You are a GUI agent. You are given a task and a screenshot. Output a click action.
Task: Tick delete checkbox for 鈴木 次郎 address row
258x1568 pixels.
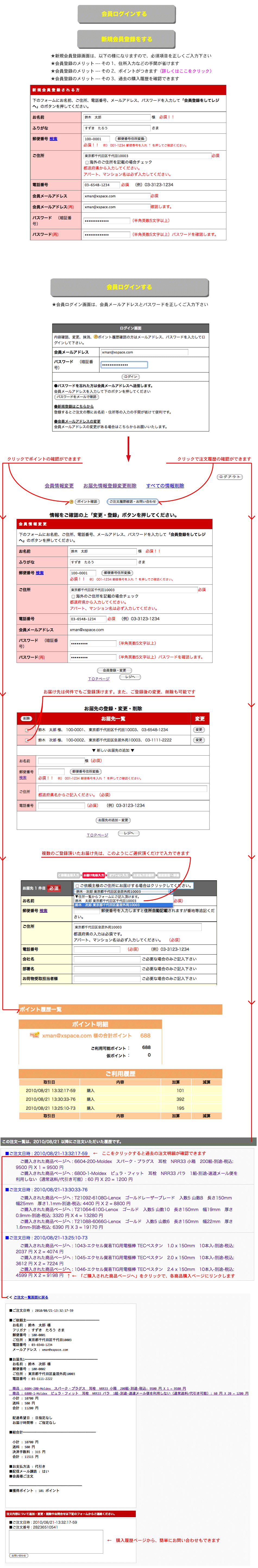(x=27, y=741)
